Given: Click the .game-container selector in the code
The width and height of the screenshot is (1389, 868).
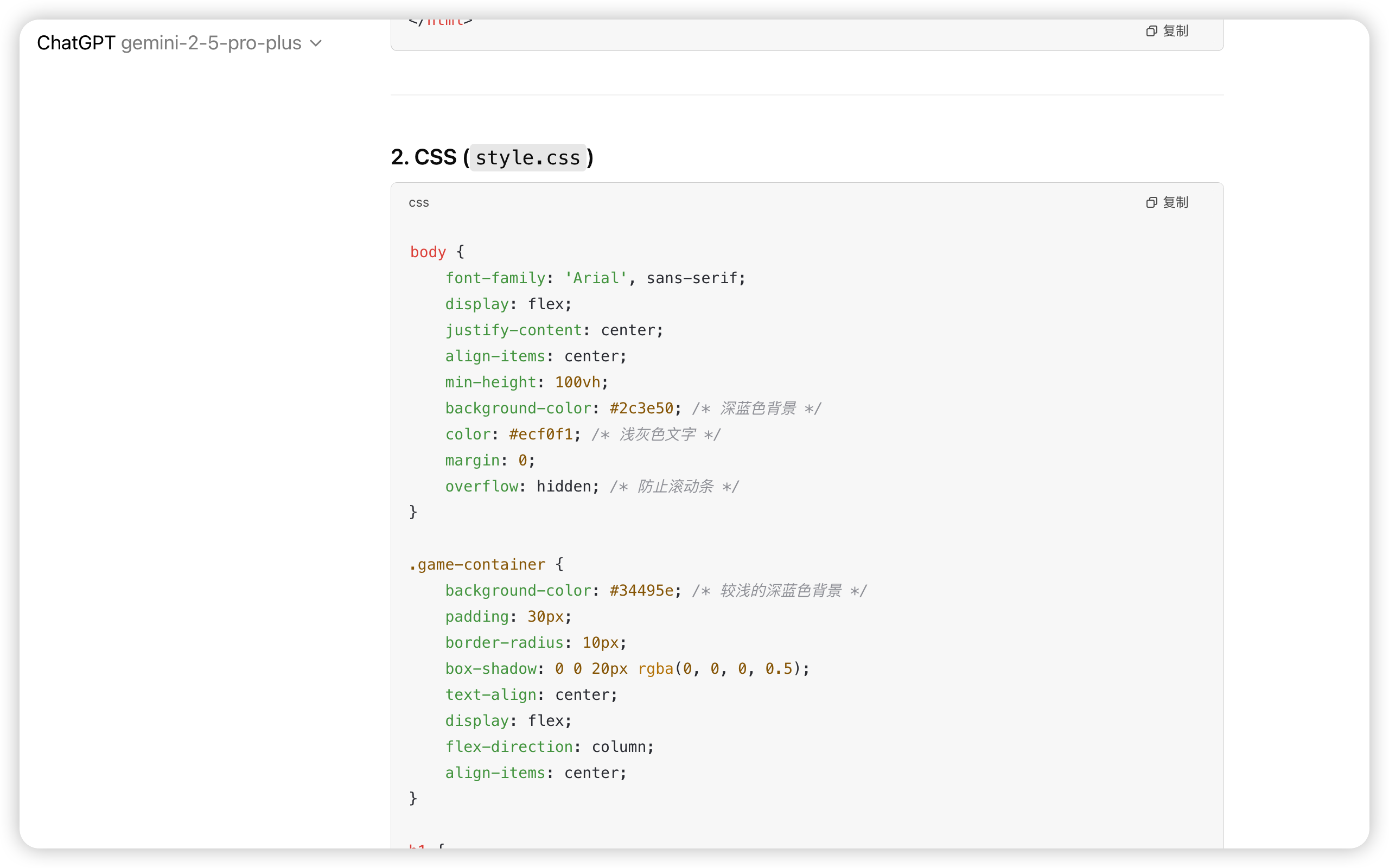Looking at the screenshot, I should (477, 564).
